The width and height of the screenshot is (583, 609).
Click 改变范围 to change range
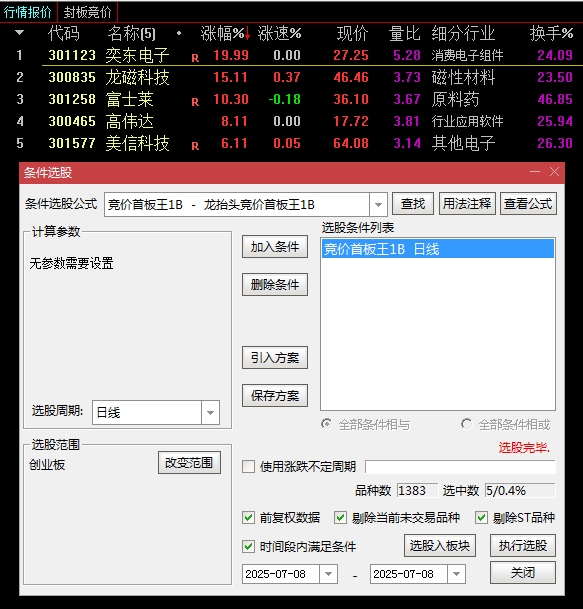[189, 463]
